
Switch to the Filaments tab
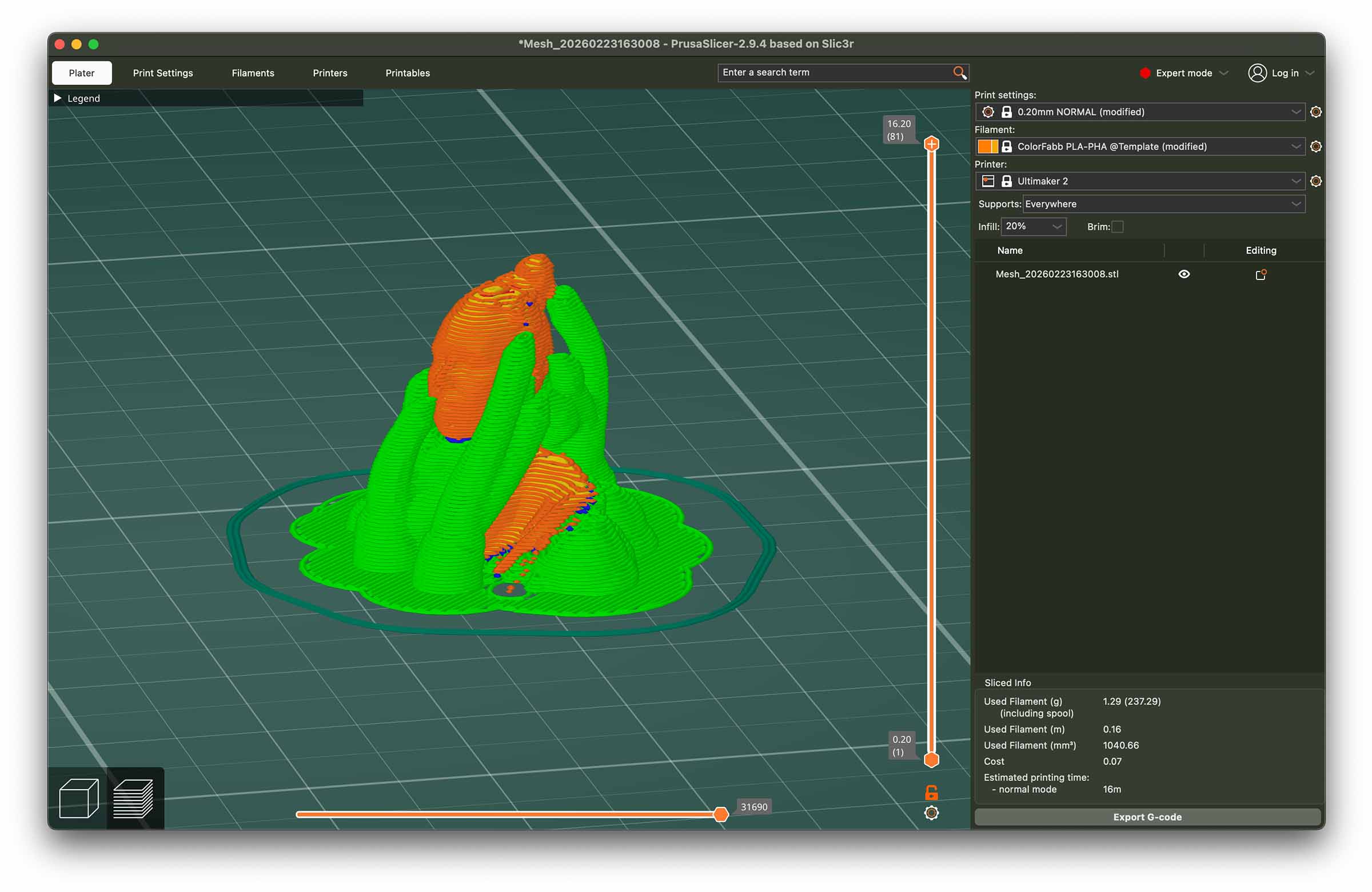click(253, 73)
